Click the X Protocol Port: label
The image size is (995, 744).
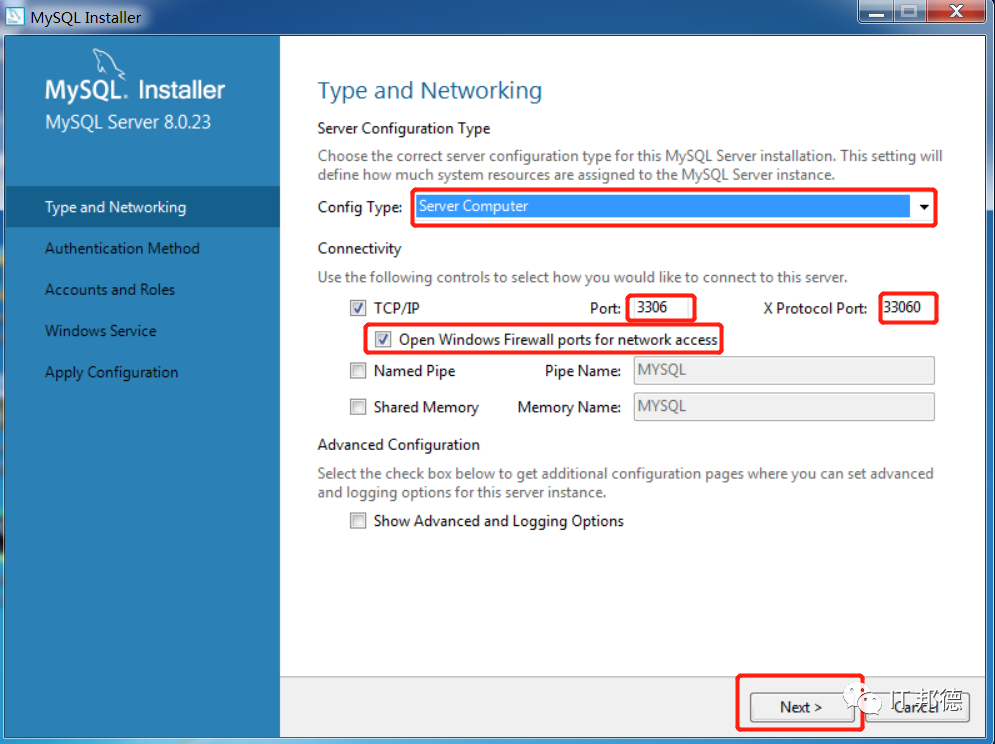click(x=815, y=309)
